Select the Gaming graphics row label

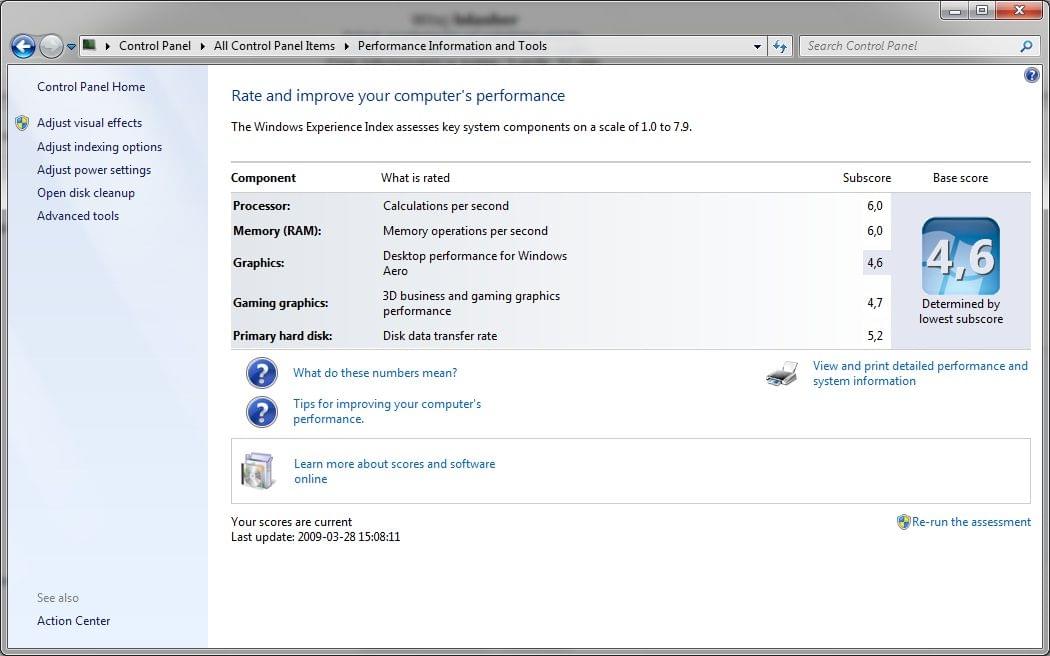click(x=281, y=303)
